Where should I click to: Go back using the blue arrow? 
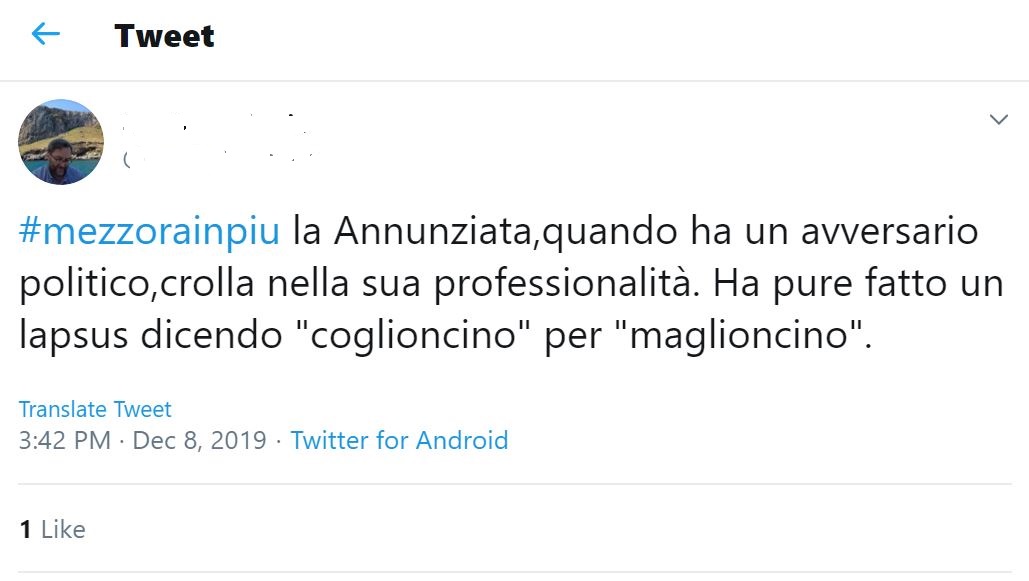[x=46, y=33]
